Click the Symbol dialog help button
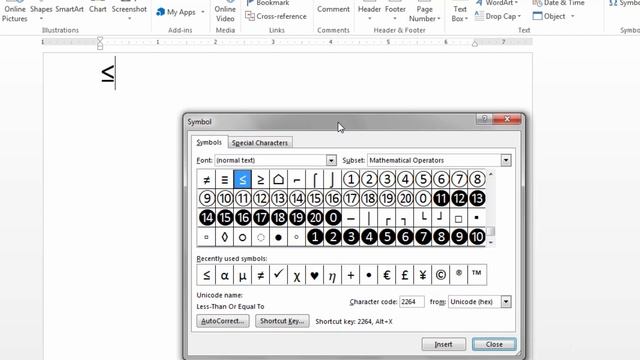 tap(484, 119)
